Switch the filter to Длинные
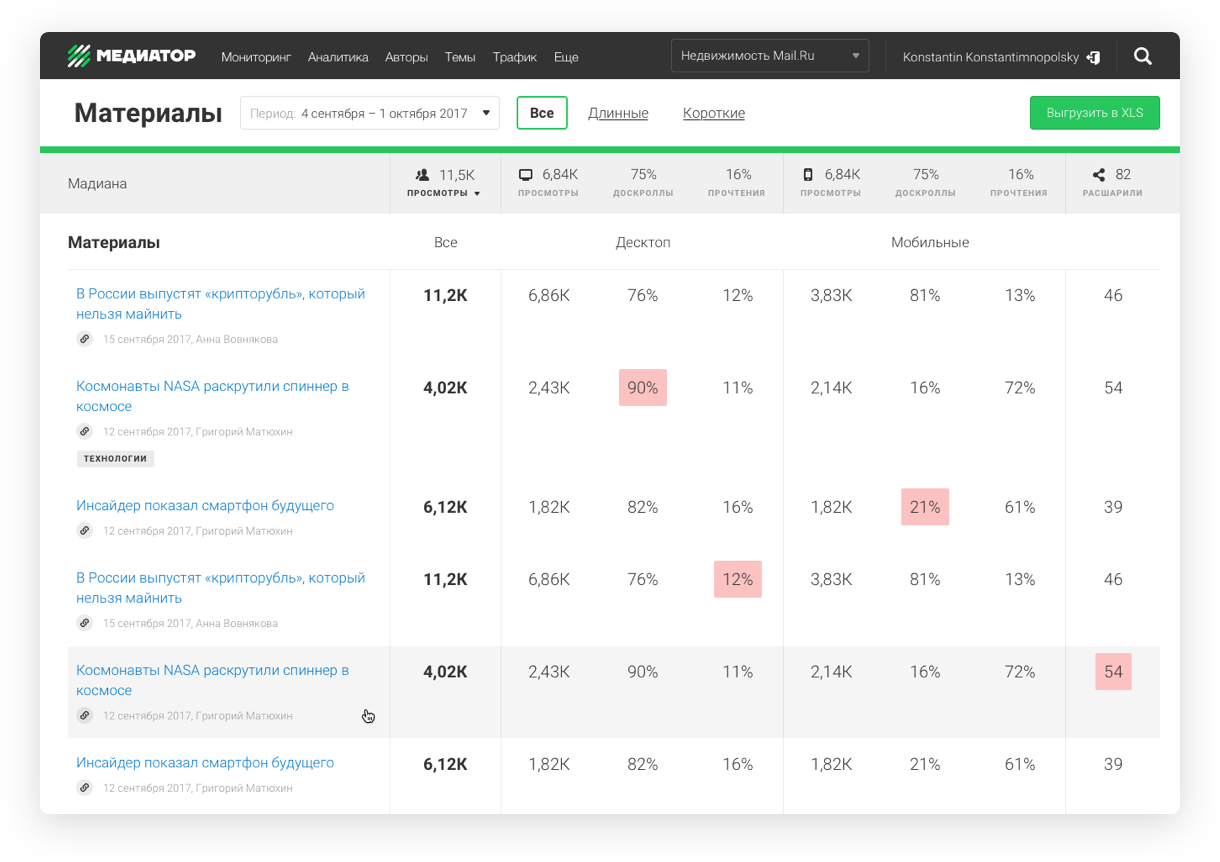 click(x=618, y=113)
